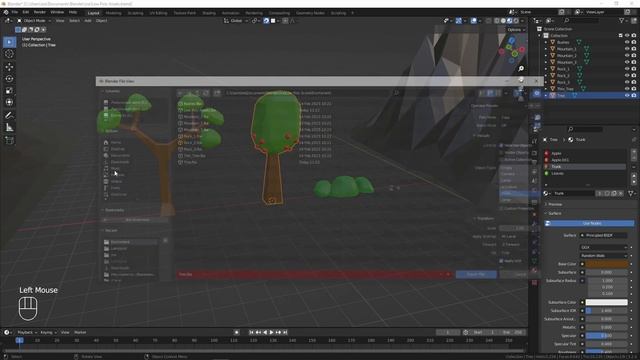Hide Mountain_1 with its eye icon

coord(627,49)
